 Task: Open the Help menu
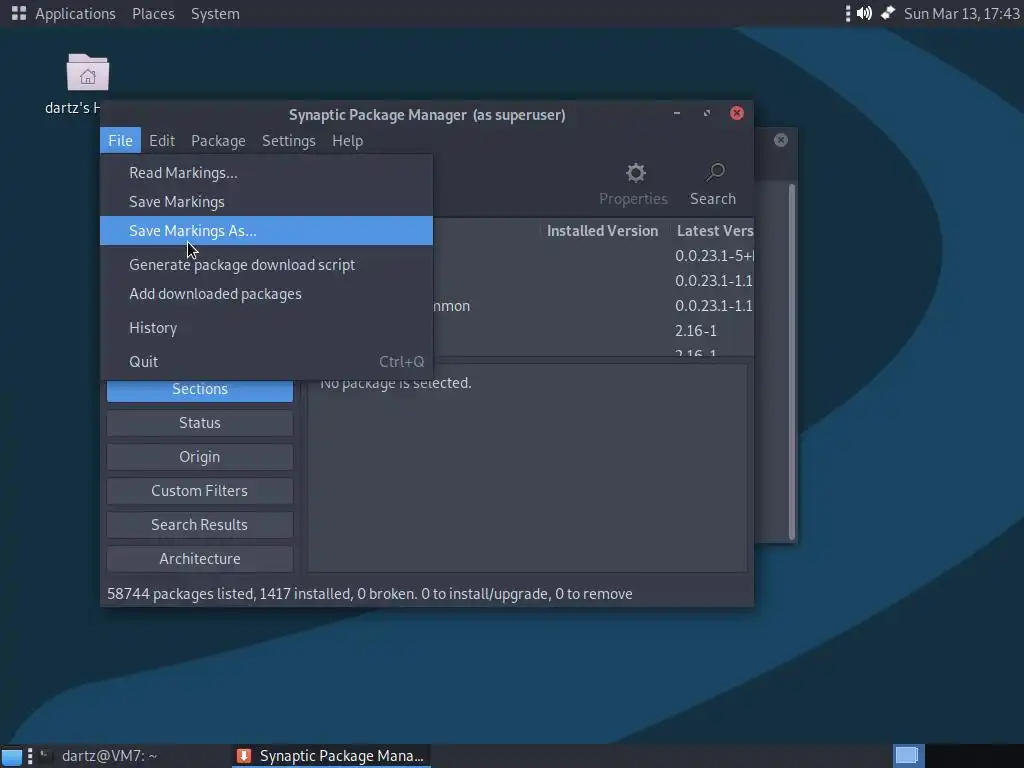pyautogui.click(x=347, y=140)
